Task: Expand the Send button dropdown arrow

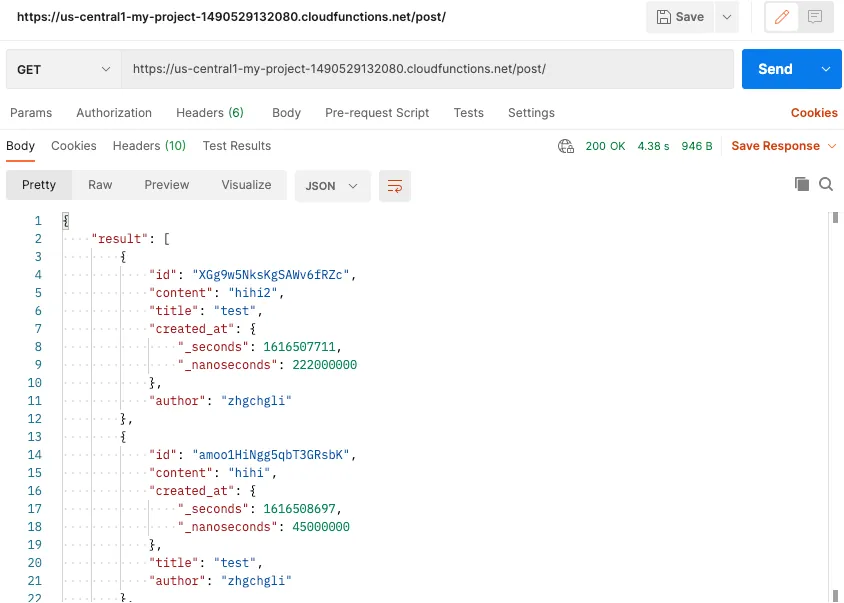Action: pos(825,69)
